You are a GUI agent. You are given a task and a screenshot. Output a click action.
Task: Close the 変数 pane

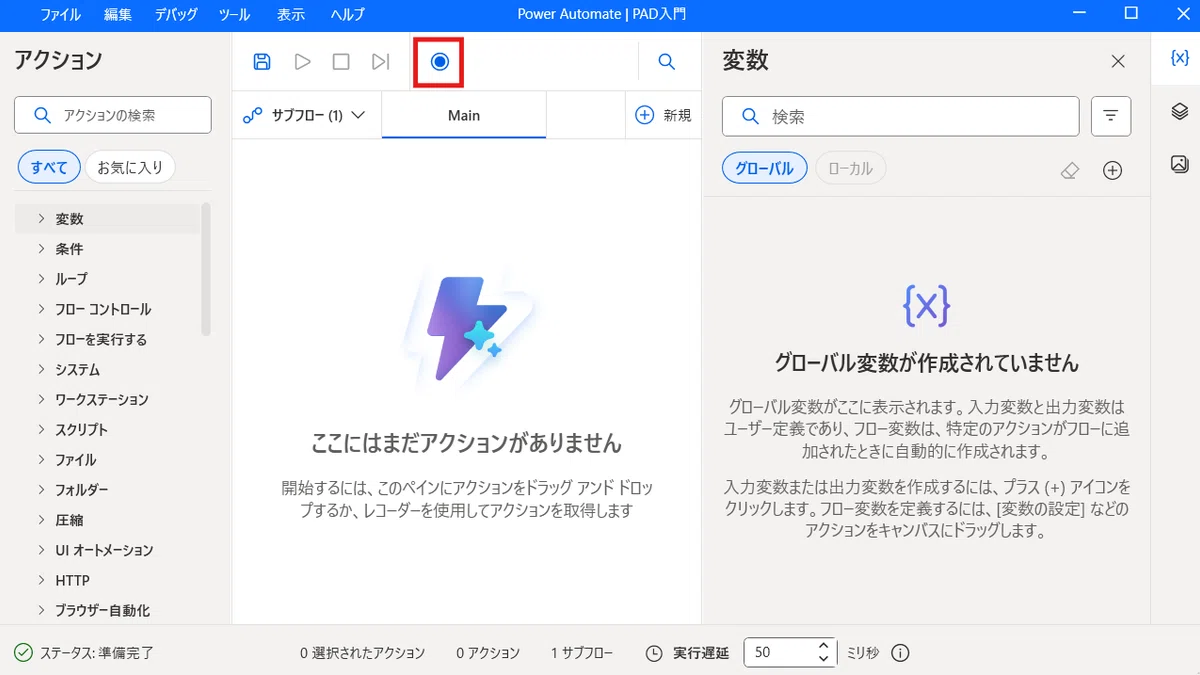pyautogui.click(x=1119, y=62)
